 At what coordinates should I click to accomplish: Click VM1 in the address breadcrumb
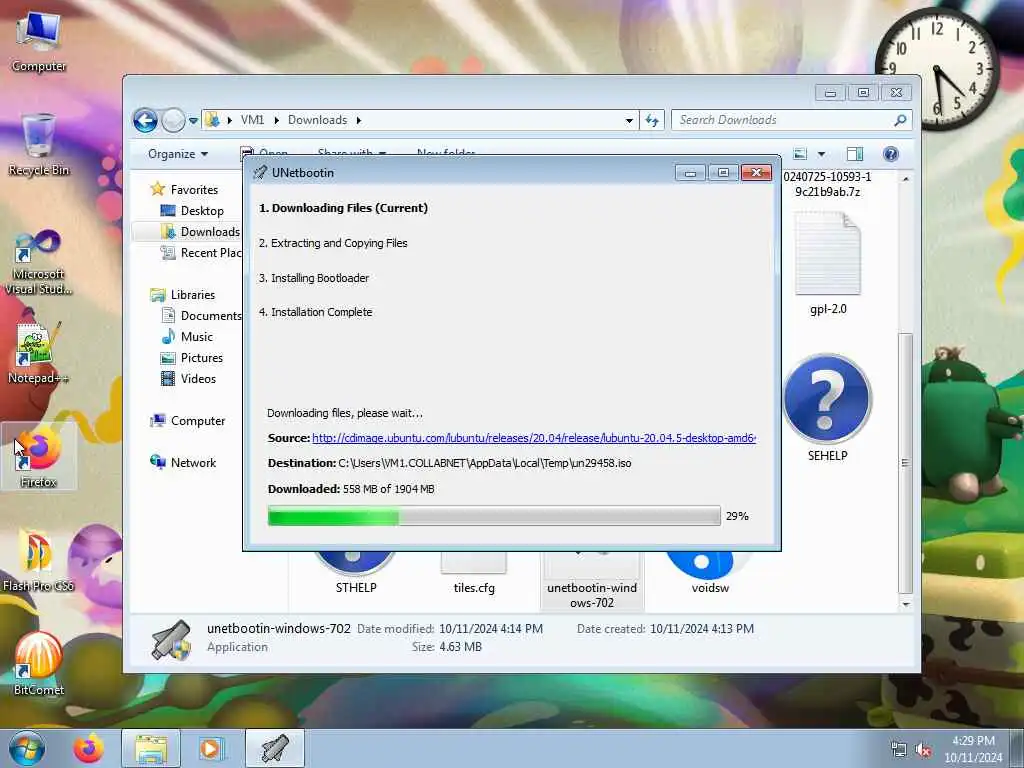(x=252, y=120)
